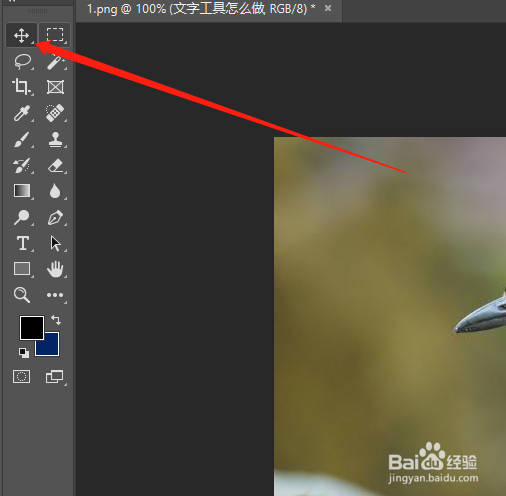This screenshot has height=496, width=506.
Task: Select the Hand tool
Action: 55,269
